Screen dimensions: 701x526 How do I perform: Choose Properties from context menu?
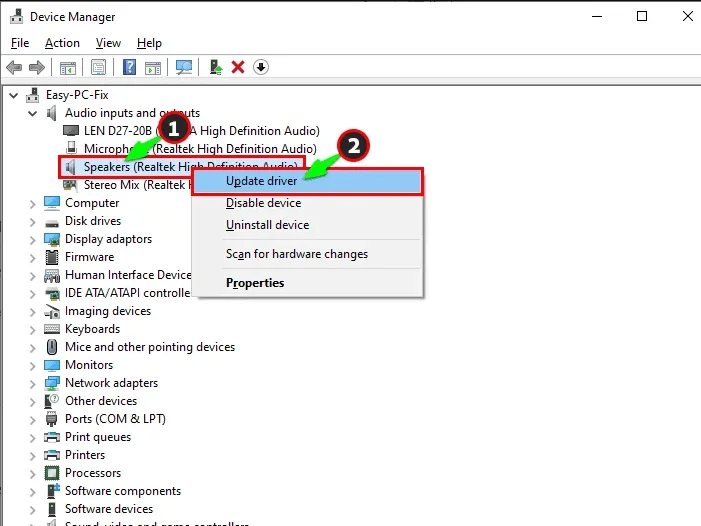[308, 283]
